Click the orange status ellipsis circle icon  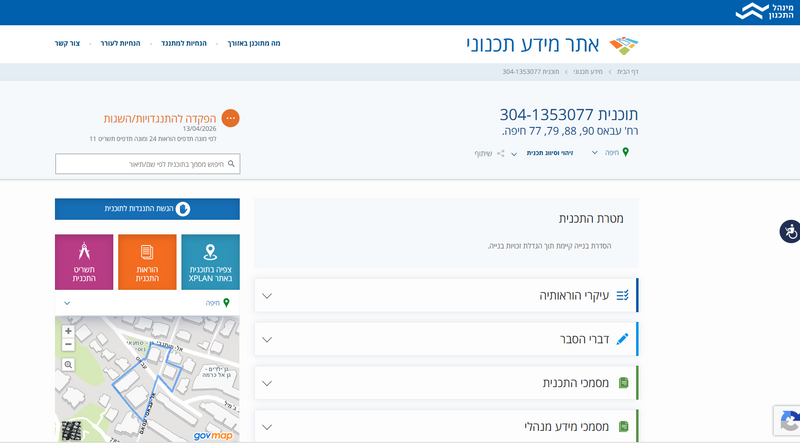tap(231, 118)
